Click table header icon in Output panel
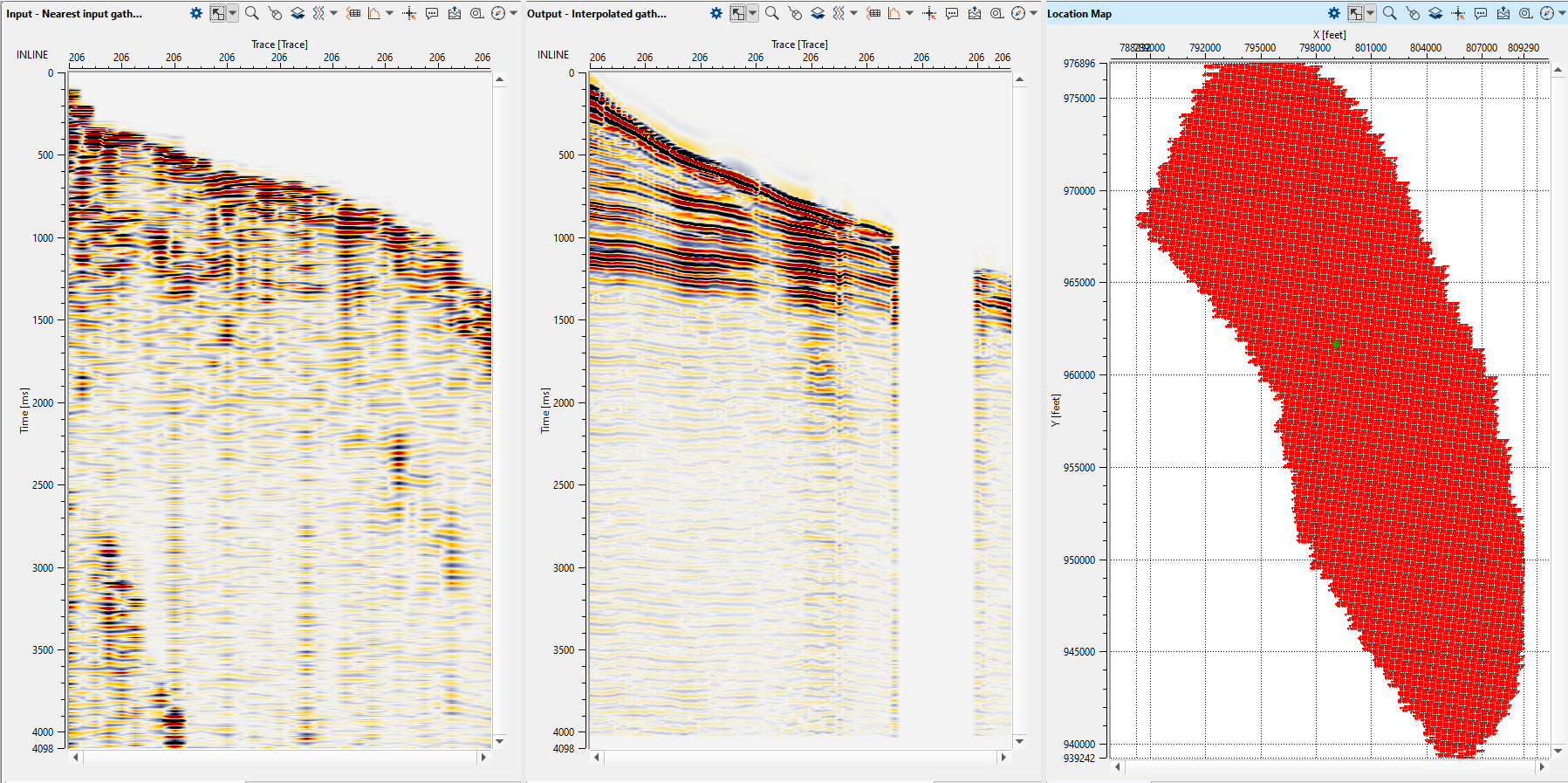1568x783 pixels. tap(873, 13)
